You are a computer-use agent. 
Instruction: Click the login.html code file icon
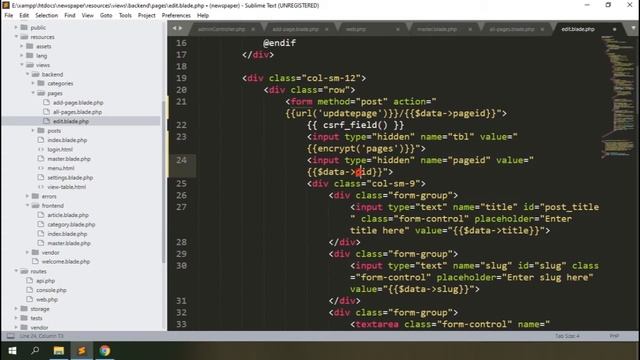click(41, 149)
